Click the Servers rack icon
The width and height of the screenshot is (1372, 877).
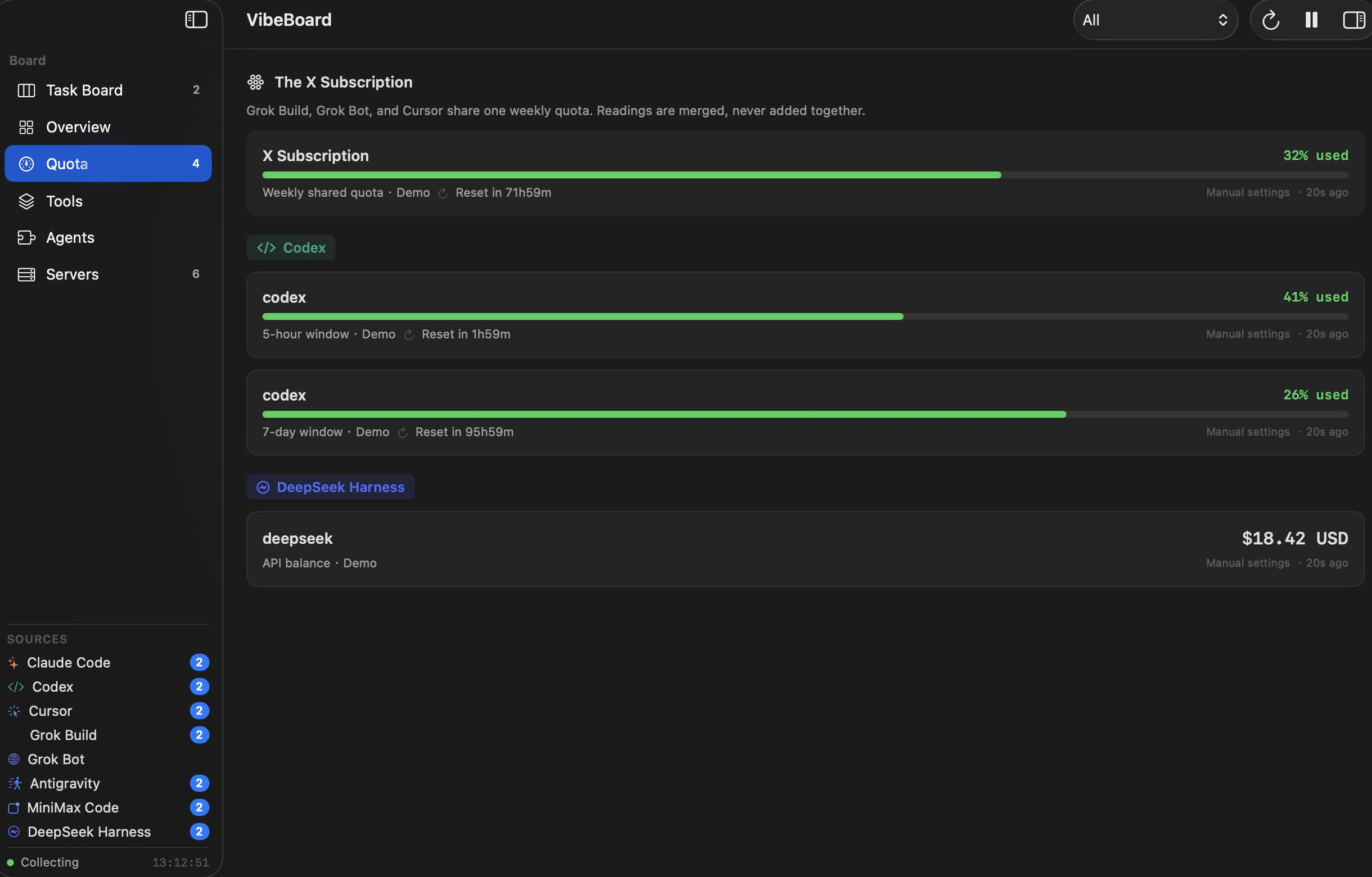tap(26, 274)
